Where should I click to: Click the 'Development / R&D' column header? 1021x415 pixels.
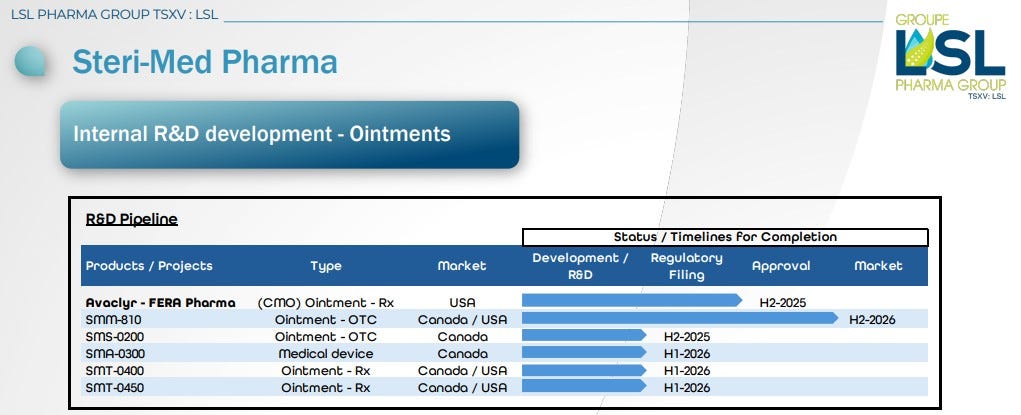click(x=580, y=266)
